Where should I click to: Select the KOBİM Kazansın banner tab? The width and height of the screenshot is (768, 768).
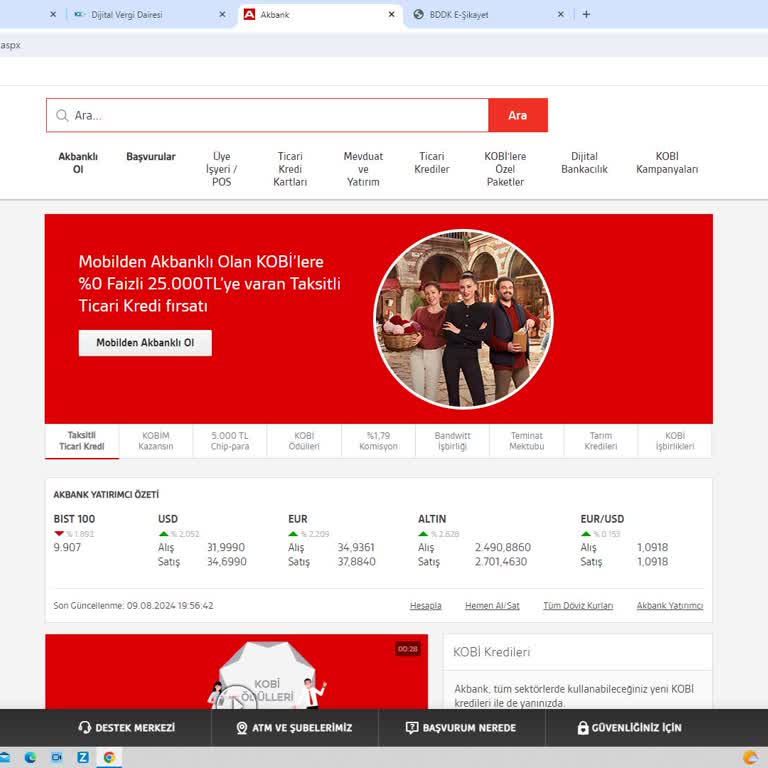(156, 441)
